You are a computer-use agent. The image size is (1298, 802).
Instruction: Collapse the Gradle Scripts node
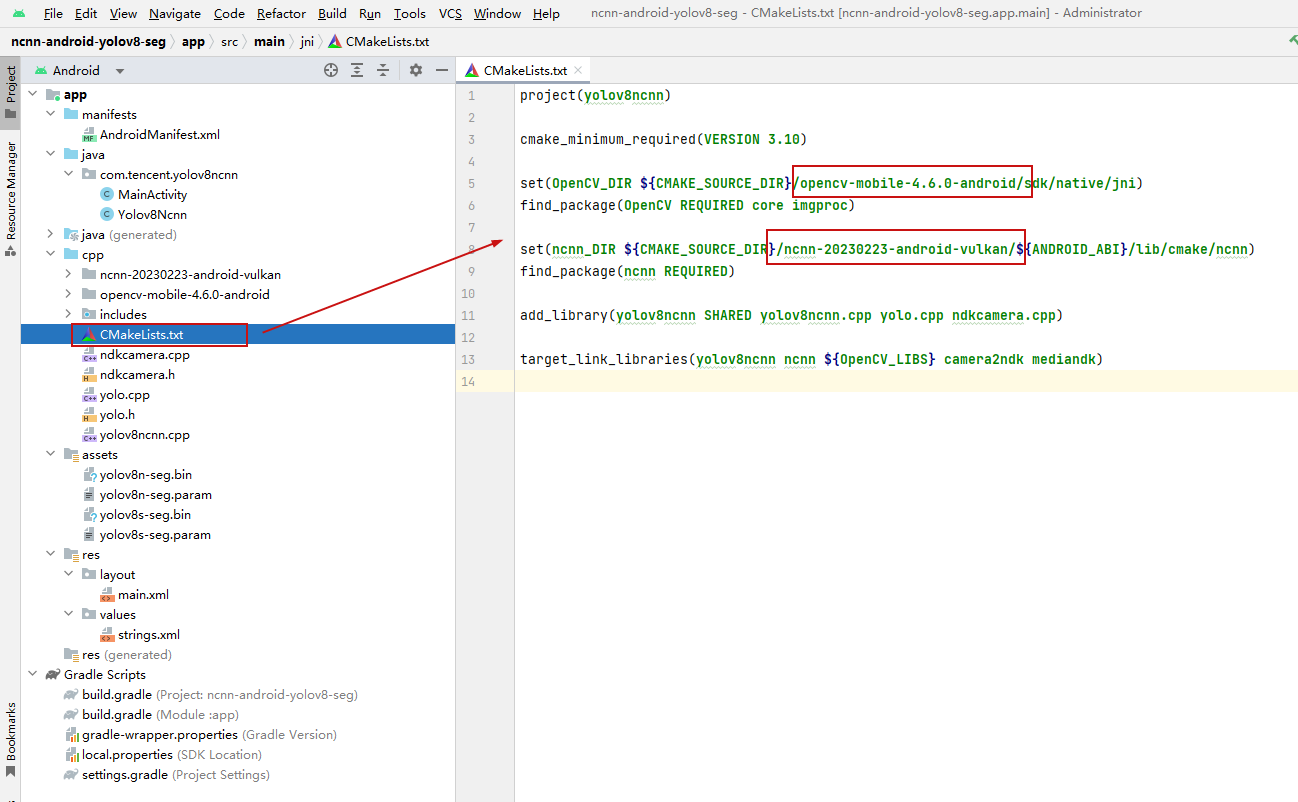[33, 674]
